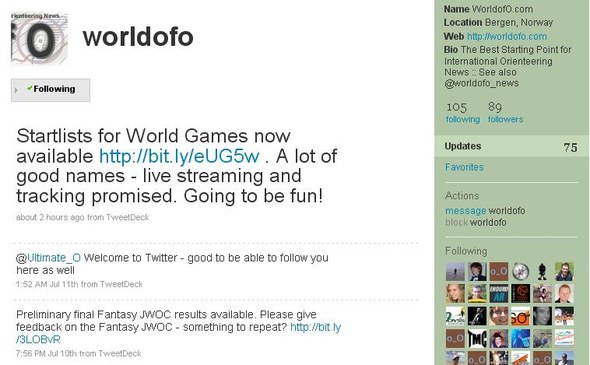Image resolution: width=590 pixels, height=365 pixels.
Task: Click the black-and-white face portrait avatar
Action: click(x=542, y=316)
